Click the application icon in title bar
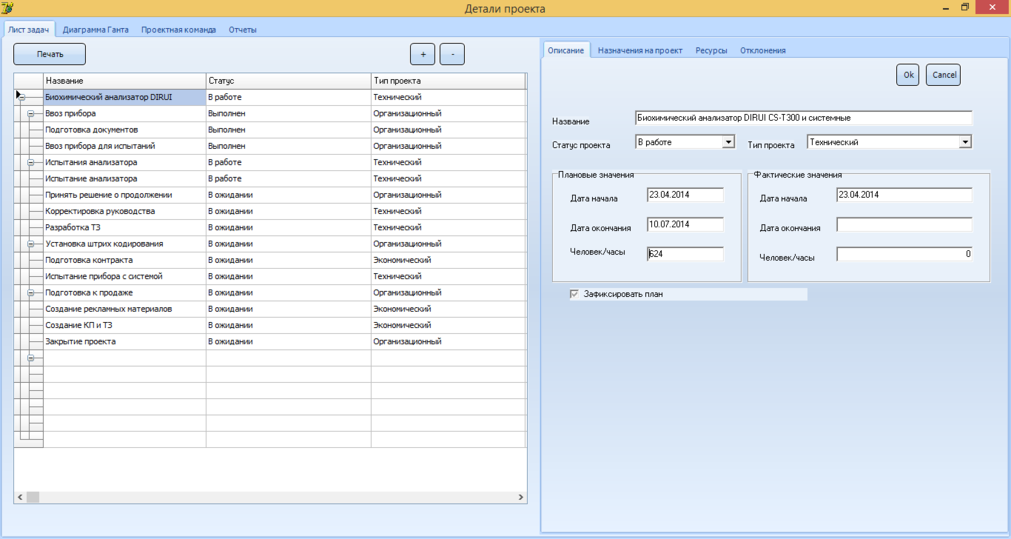This screenshot has width=1011, height=539. [x=9, y=8]
